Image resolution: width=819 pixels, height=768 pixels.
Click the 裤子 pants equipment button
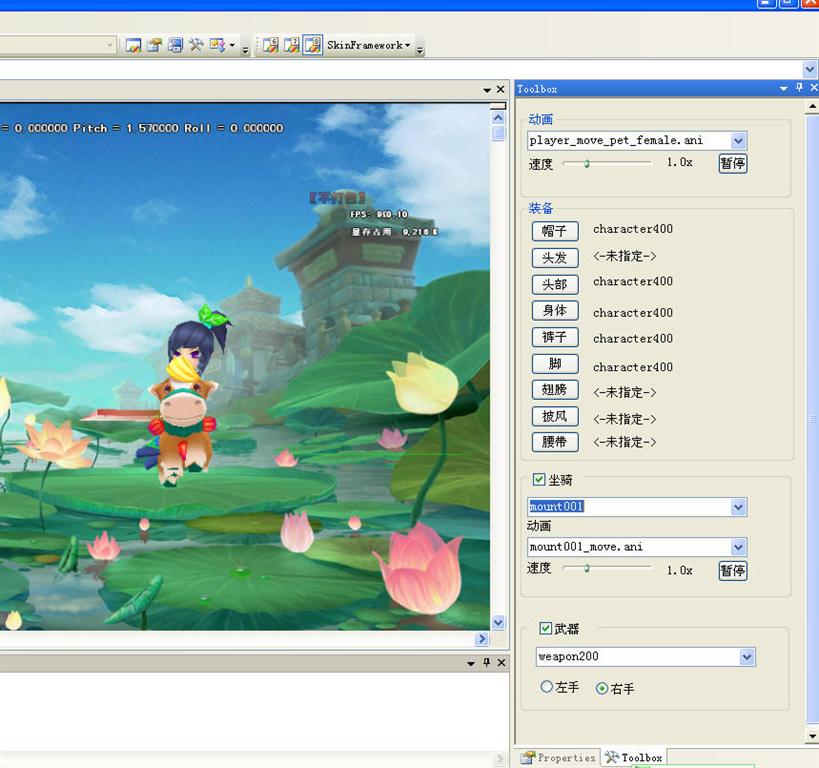(555, 337)
